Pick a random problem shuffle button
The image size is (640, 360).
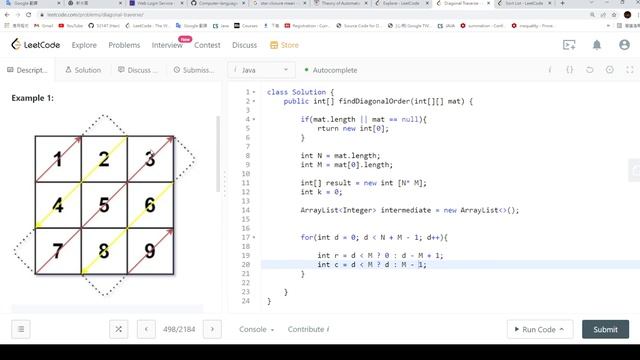click(118, 329)
